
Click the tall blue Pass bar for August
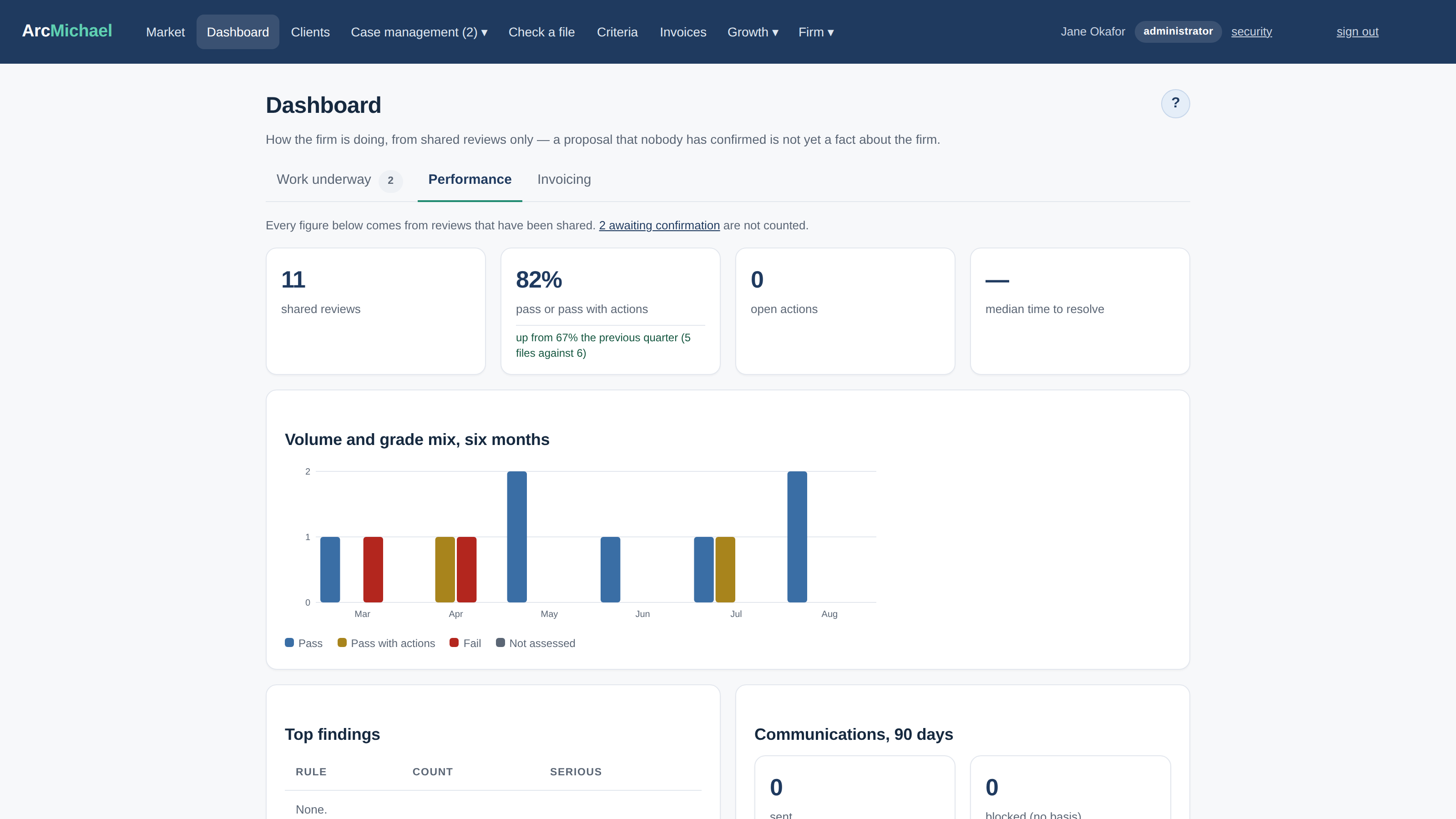797,536
